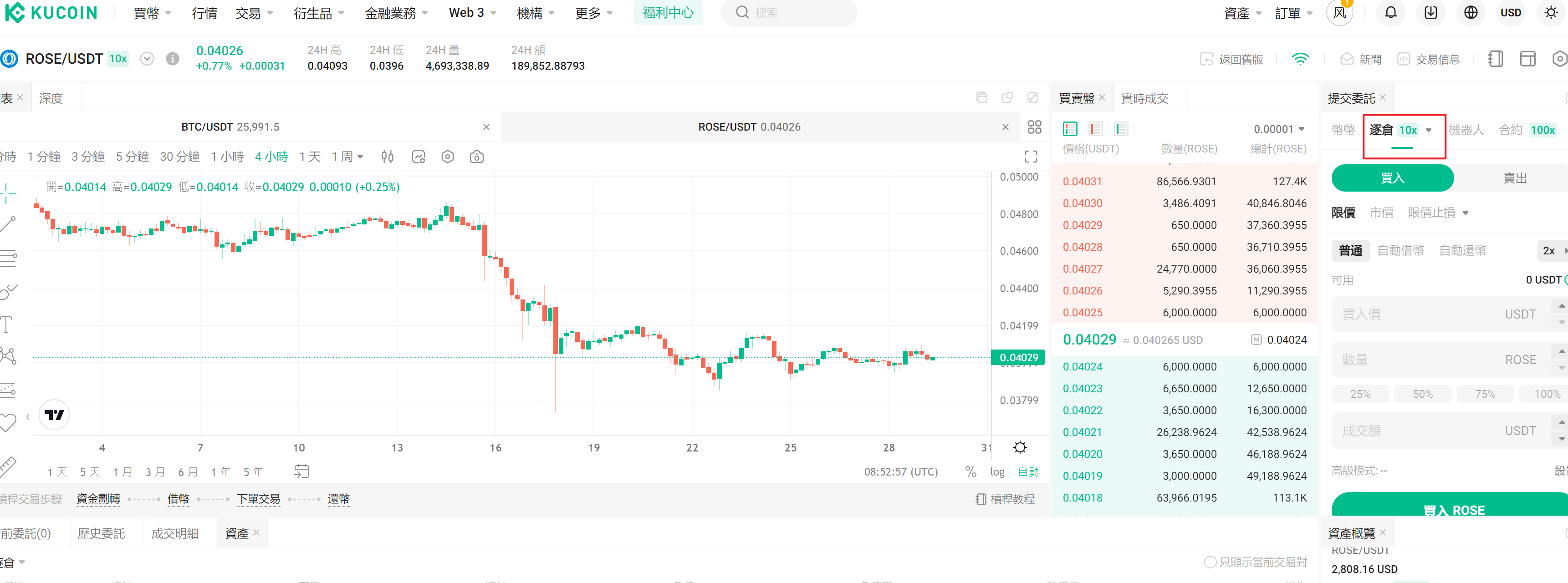Select the pattern drawing tool

coord(9,356)
